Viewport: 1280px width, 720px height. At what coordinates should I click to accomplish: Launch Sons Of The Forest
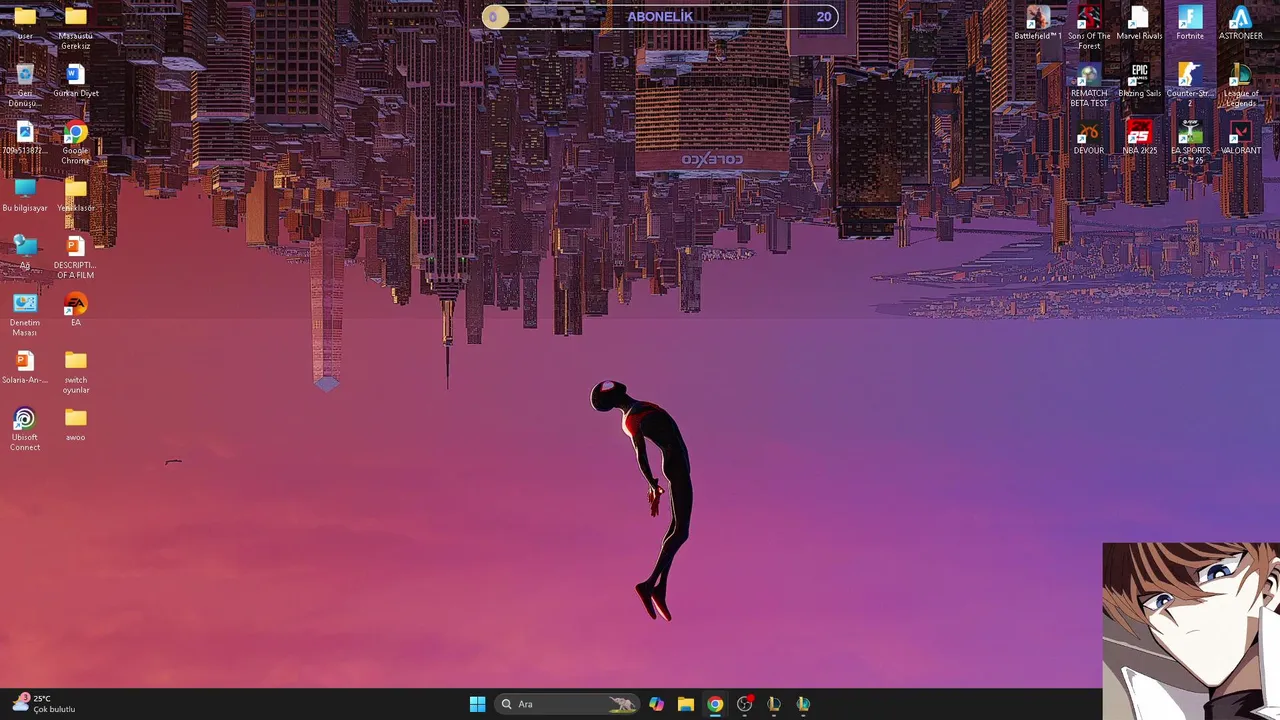1089,27
